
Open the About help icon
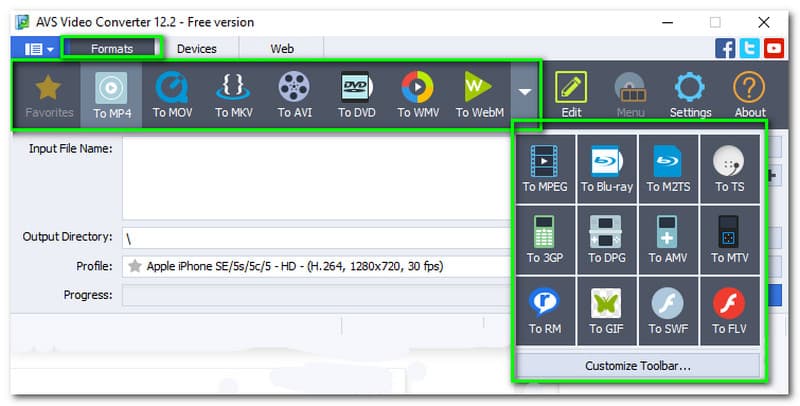point(749,94)
